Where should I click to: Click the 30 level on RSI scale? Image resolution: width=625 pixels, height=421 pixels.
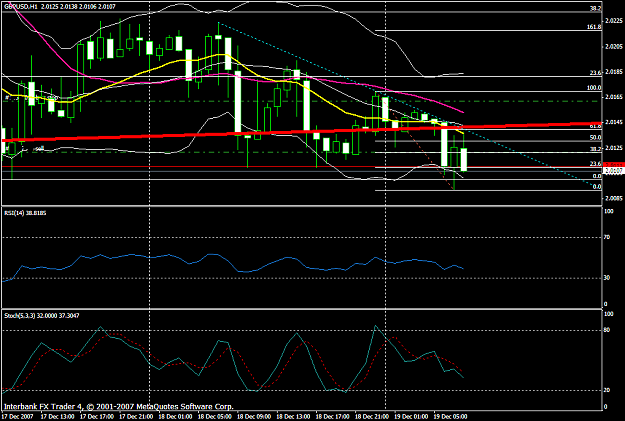point(607,277)
